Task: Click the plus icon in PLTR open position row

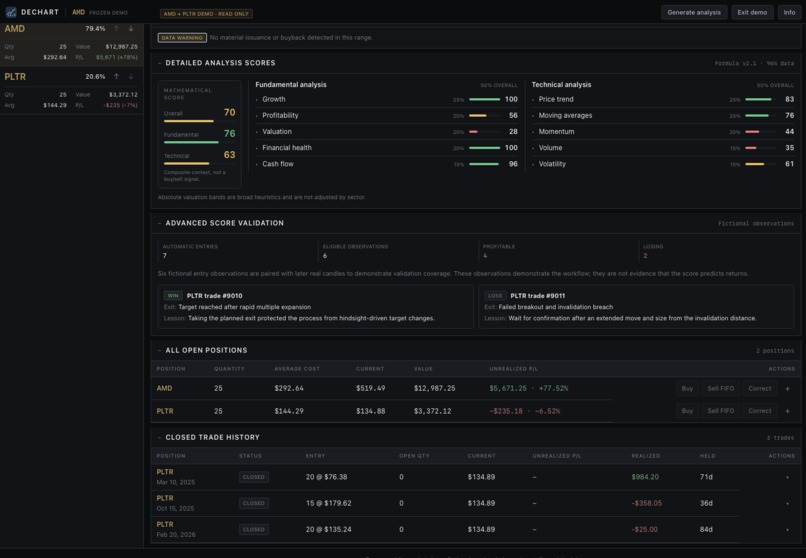Action: click(787, 411)
